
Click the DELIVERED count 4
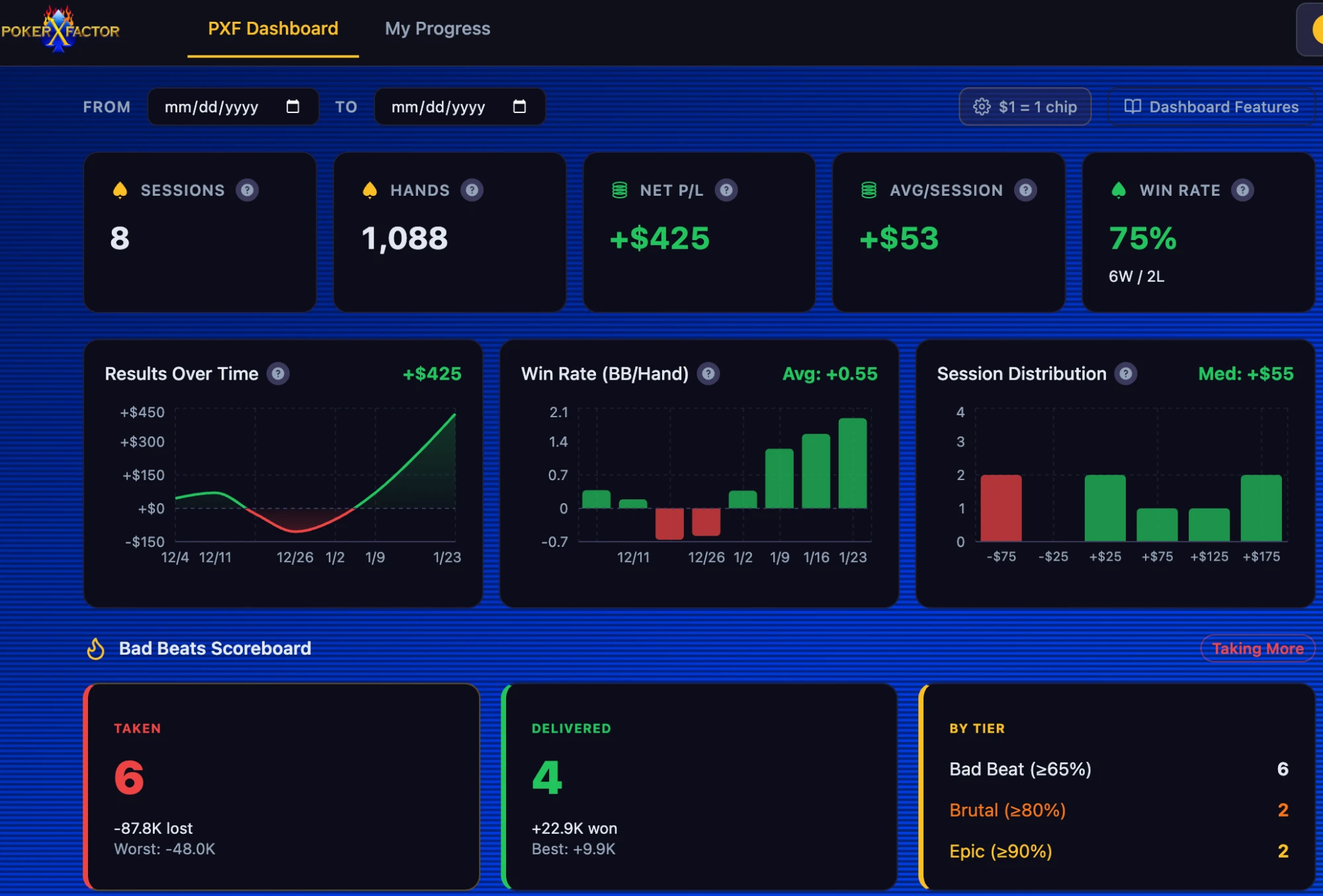pyautogui.click(x=547, y=777)
